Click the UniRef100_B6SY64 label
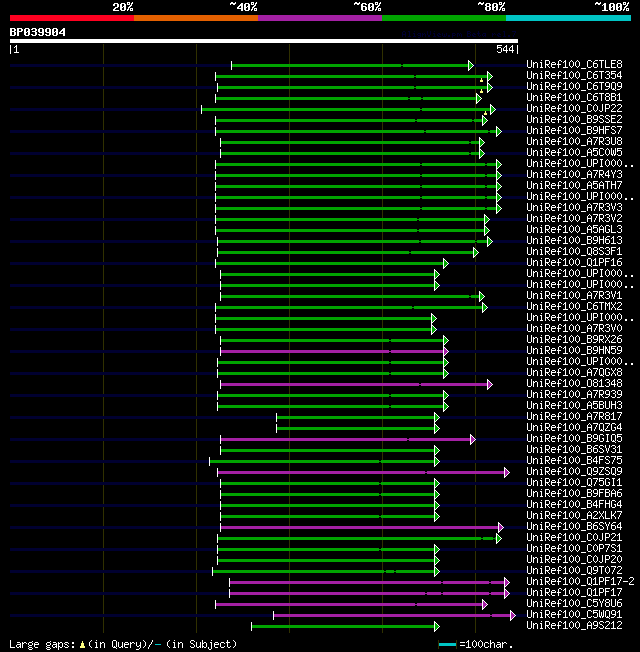 574,526
